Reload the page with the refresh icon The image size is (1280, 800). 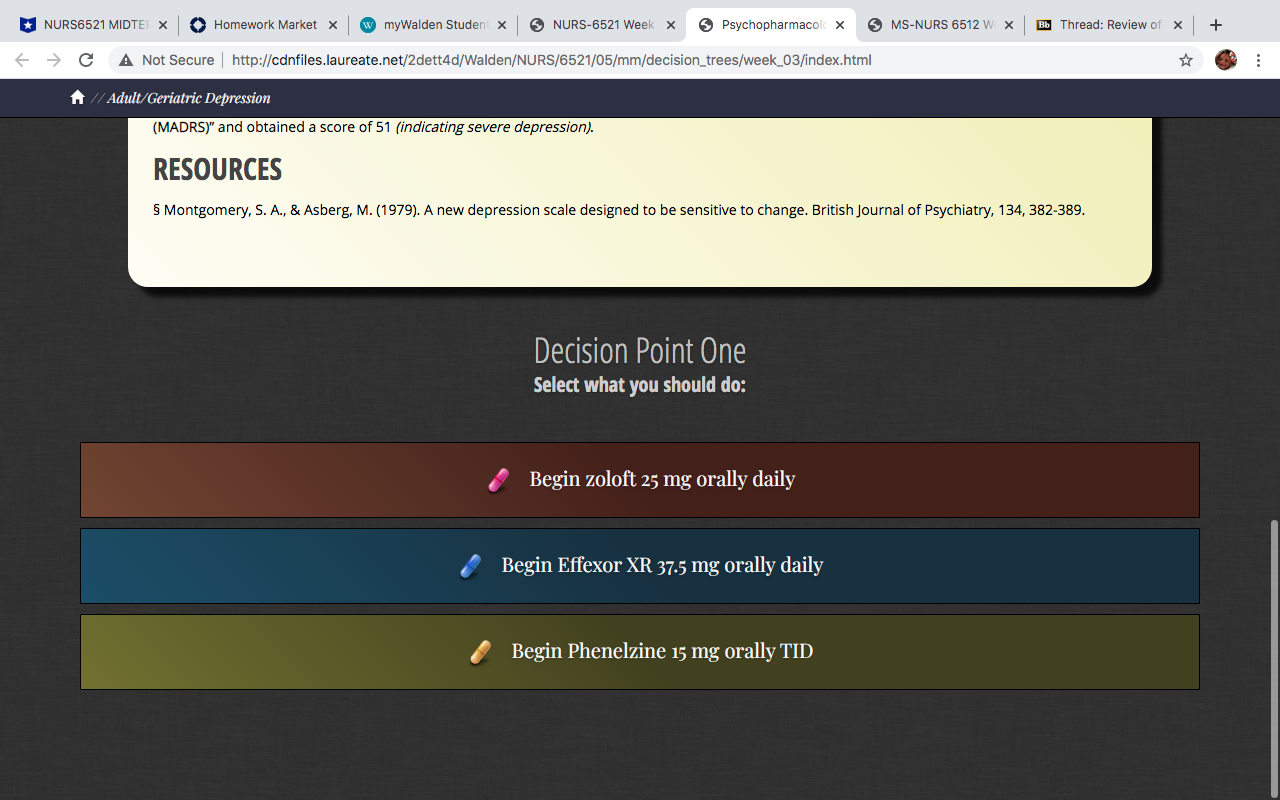[86, 60]
